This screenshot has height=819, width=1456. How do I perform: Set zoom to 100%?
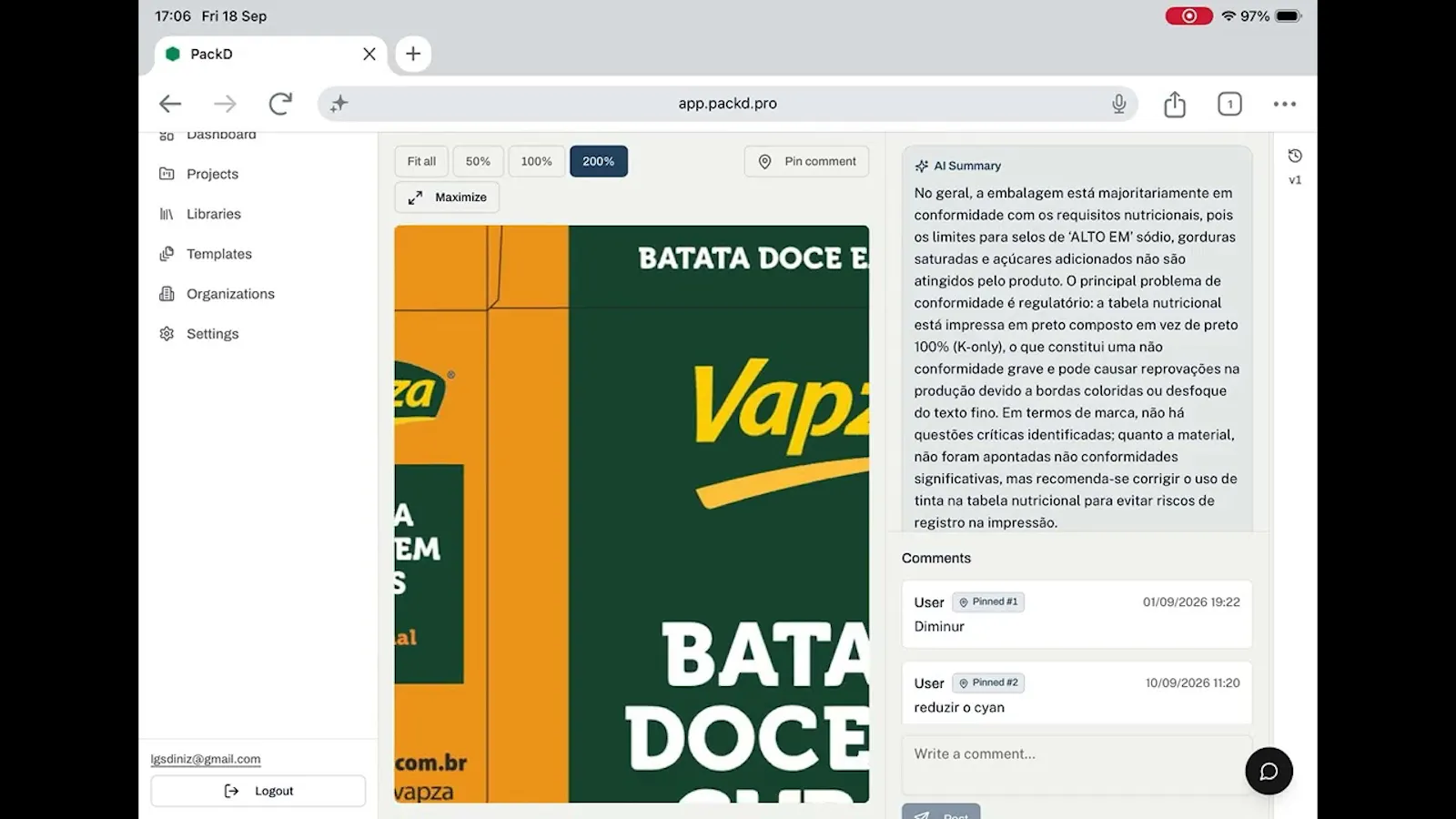tap(536, 161)
